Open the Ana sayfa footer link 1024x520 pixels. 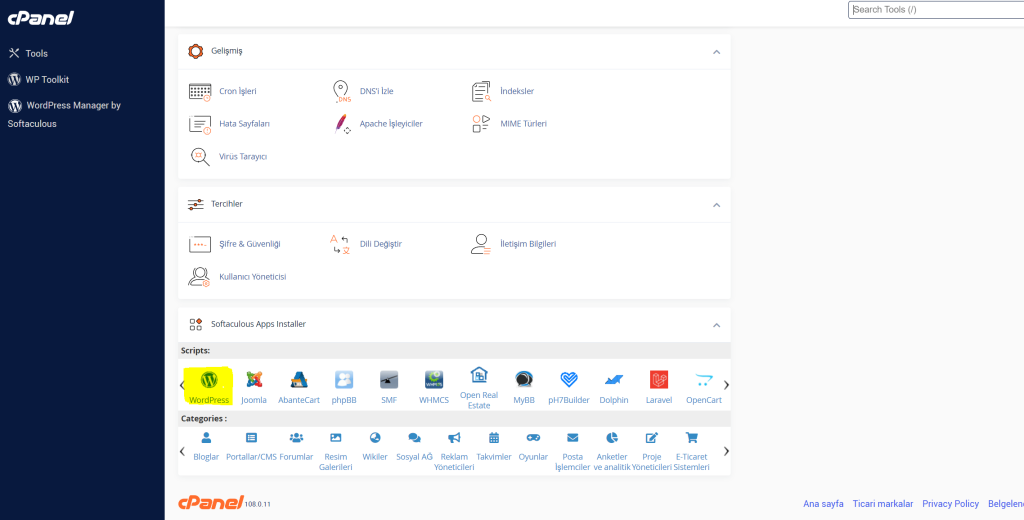(x=823, y=504)
